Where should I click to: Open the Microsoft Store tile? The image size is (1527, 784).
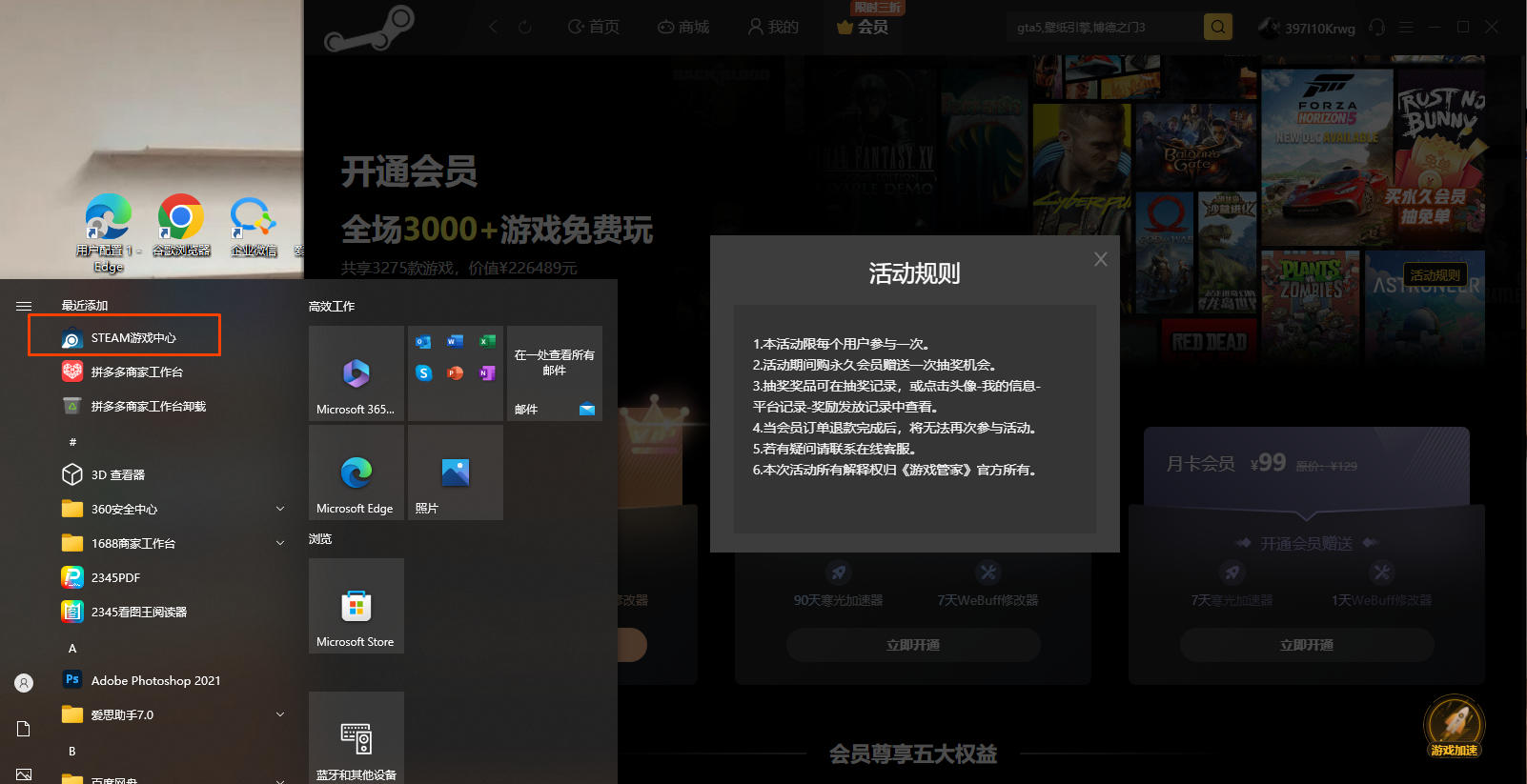pos(356,606)
